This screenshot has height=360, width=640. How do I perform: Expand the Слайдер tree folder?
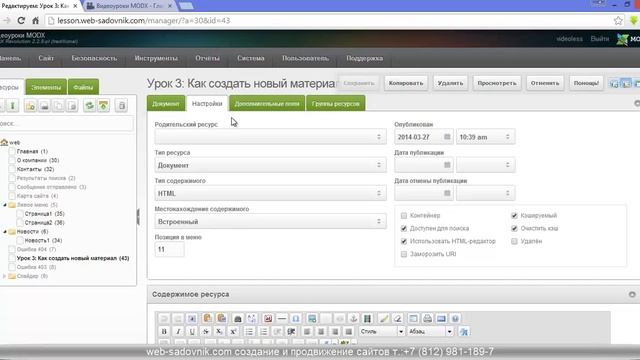point(4,276)
